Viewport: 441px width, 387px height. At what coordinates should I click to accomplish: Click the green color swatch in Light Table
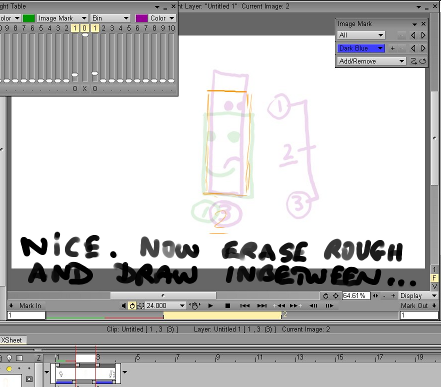pos(29,18)
